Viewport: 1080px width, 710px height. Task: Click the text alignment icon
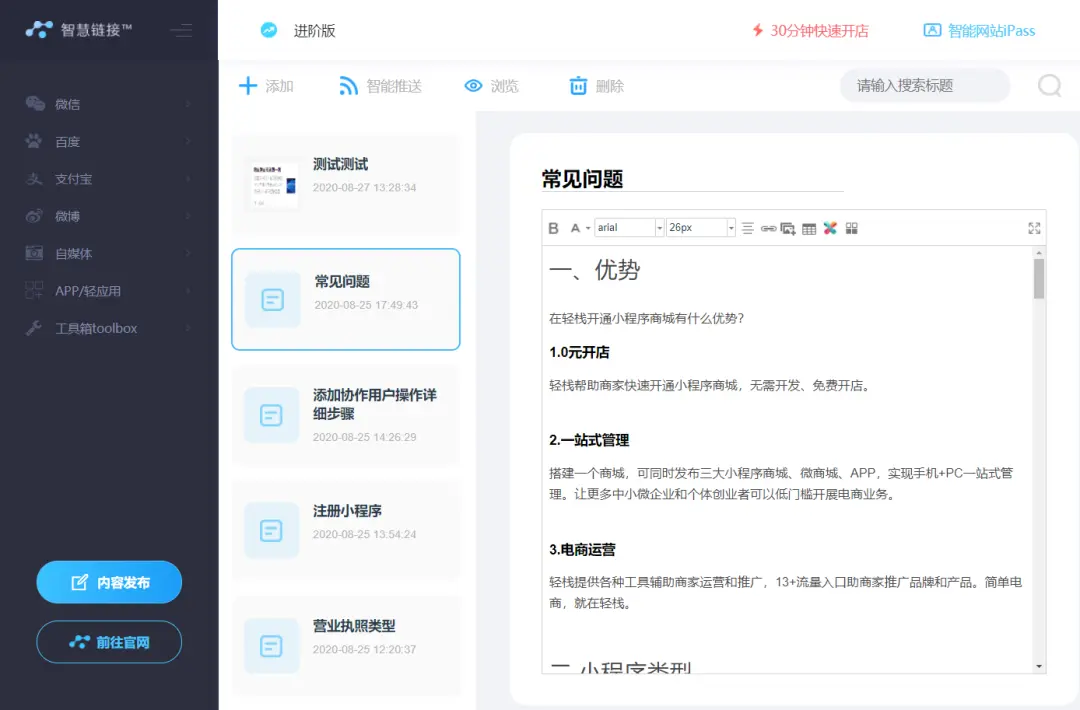(747, 228)
